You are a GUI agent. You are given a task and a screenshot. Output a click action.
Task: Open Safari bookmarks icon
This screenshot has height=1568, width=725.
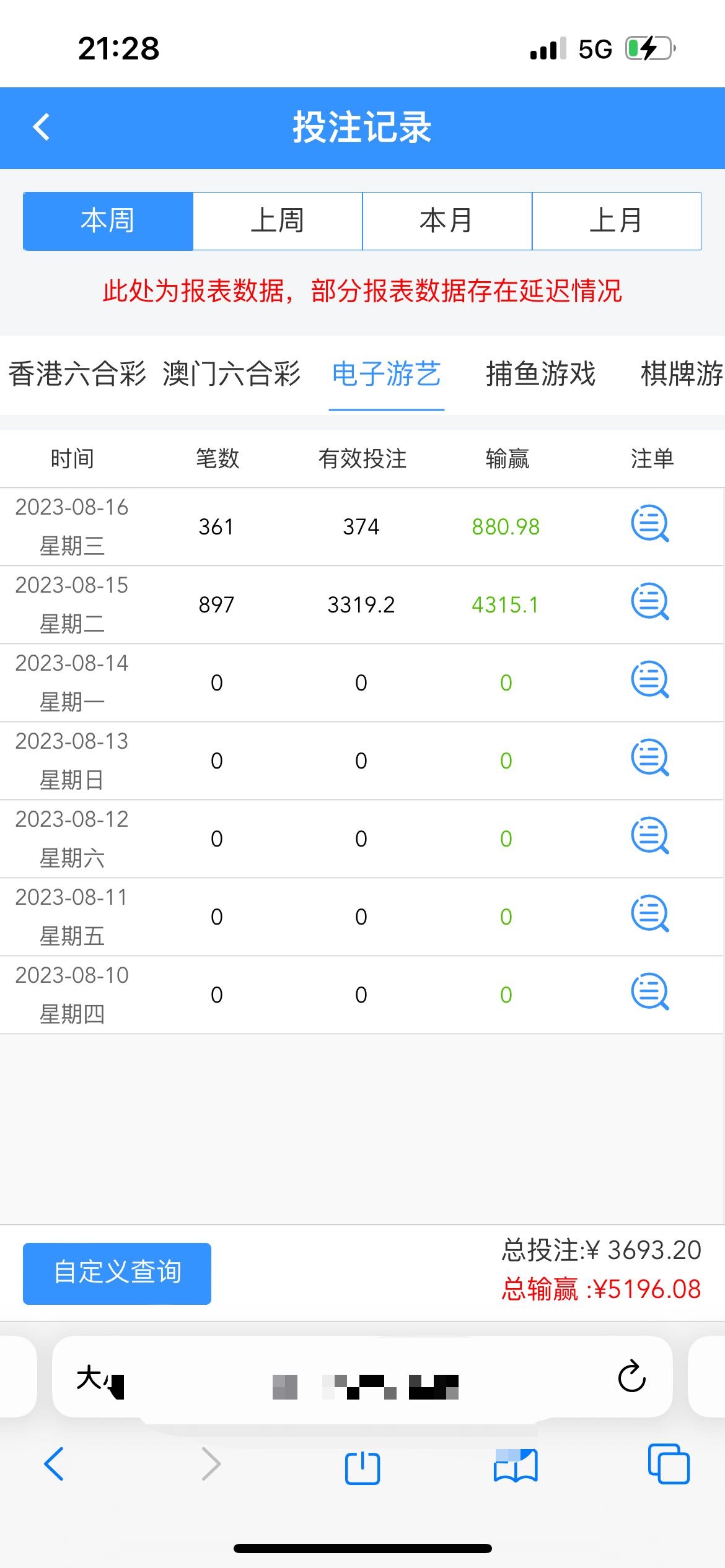click(516, 1465)
